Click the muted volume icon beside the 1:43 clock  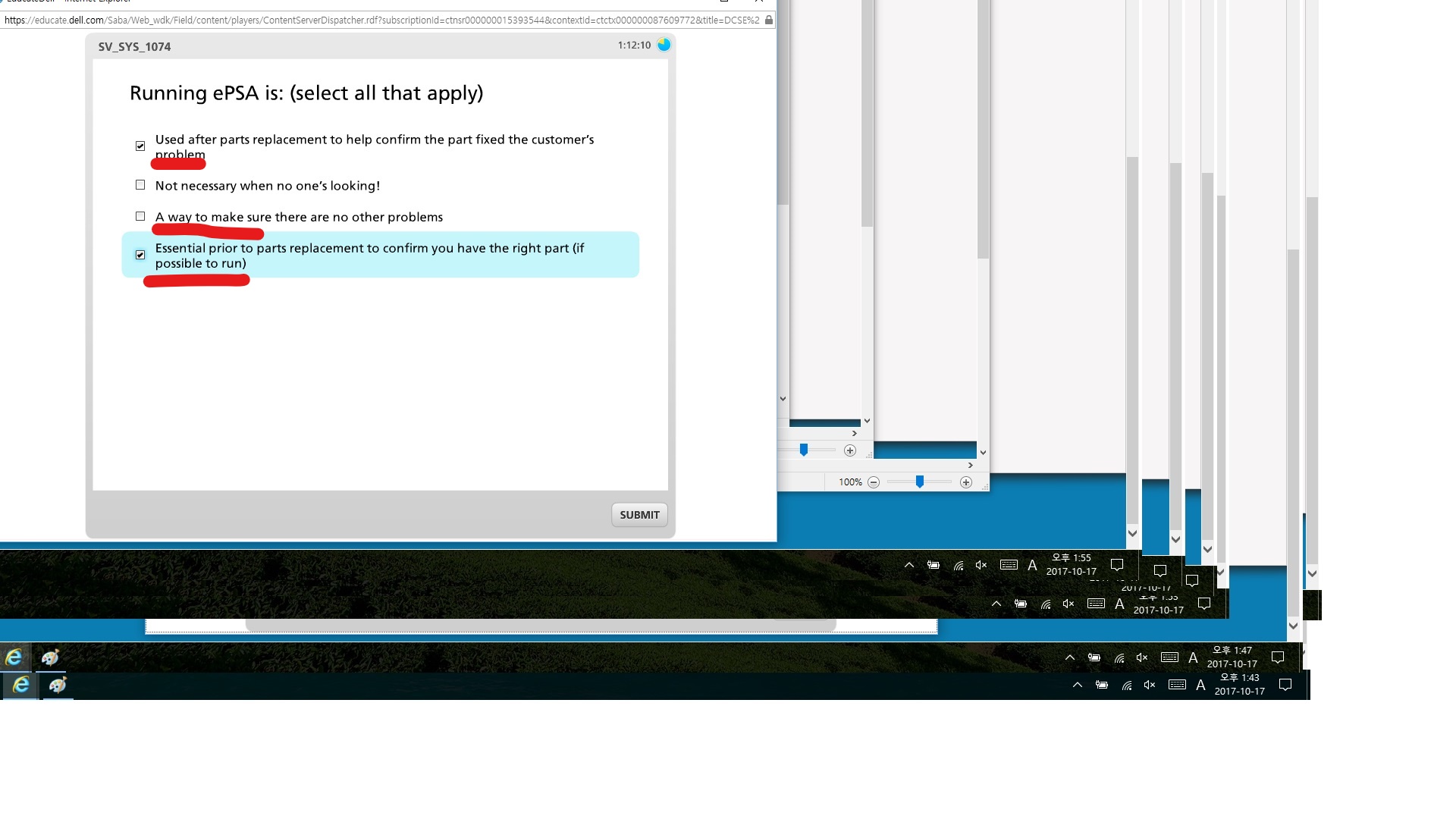[x=1150, y=685]
